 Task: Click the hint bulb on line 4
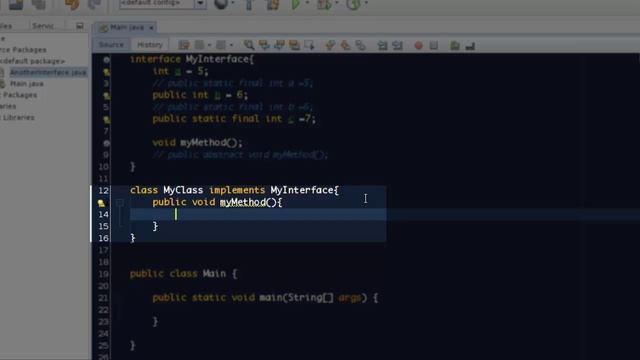tap(106, 96)
